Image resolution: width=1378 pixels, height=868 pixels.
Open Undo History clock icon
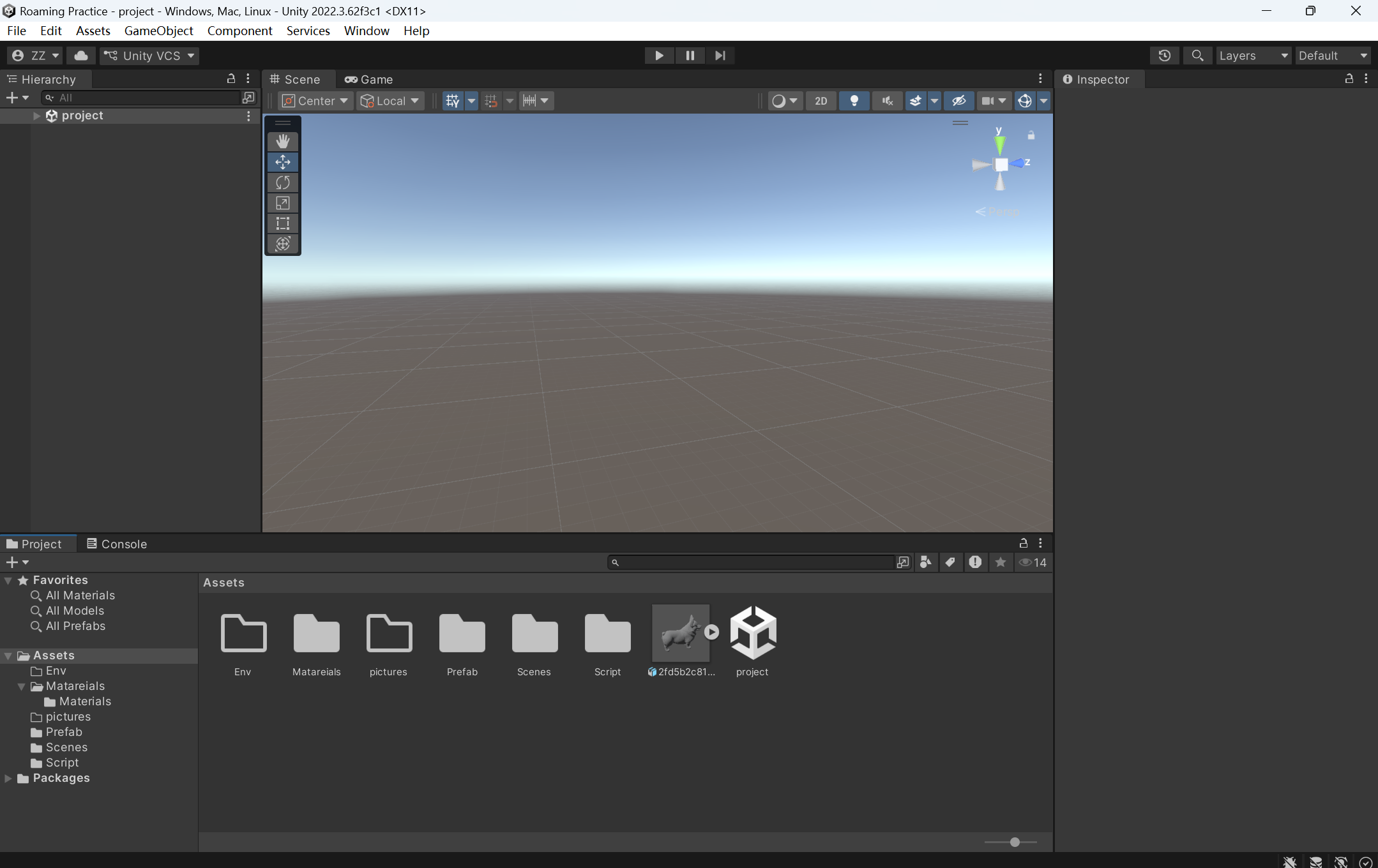pyautogui.click(x=1164, y=56)
